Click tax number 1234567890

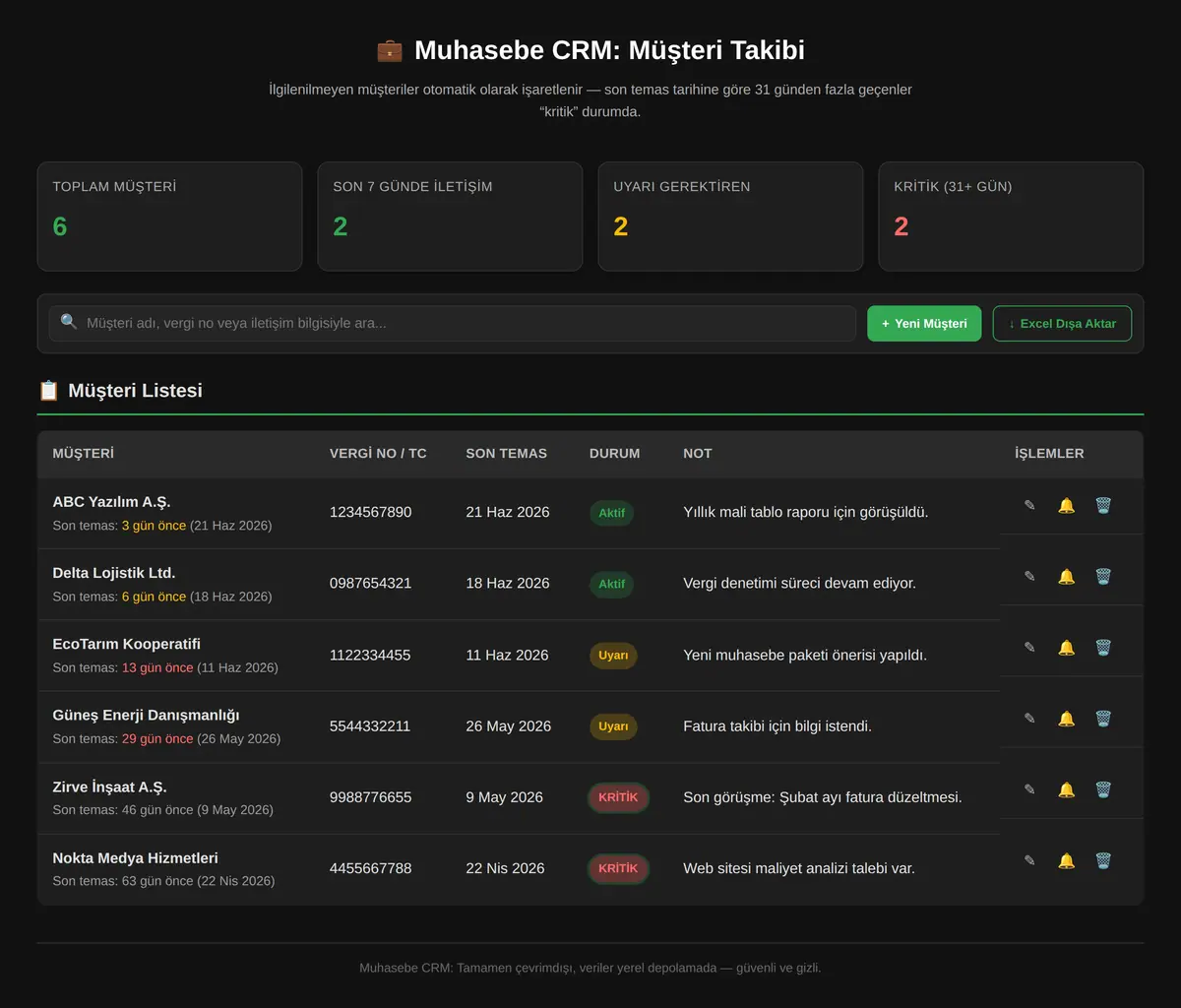(x=371, y=513)
